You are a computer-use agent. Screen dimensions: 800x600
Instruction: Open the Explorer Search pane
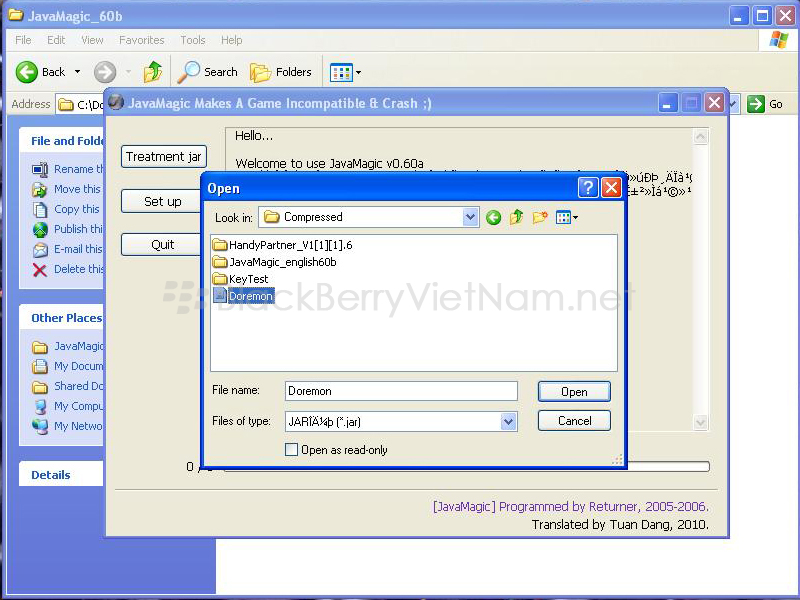[x=208, y=72]
